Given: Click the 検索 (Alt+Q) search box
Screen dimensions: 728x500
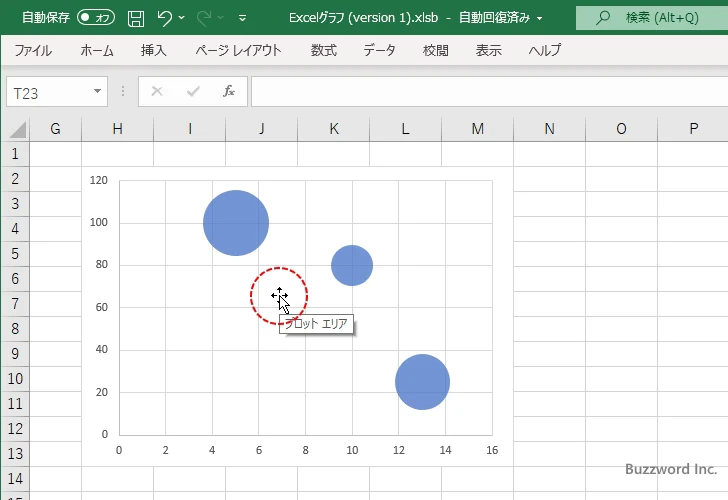Looking at the screenshot, I should click(x=652, y=18).
